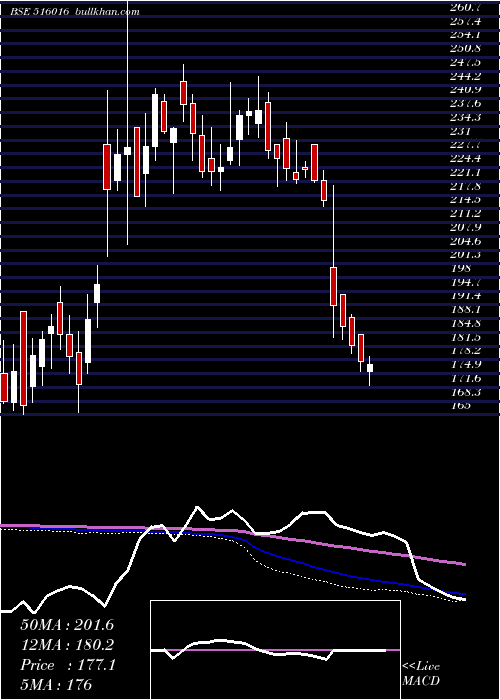The image size is (500, 700).
Task: Click the 184.8 price axis label
Action: click(x=467, y=323)
